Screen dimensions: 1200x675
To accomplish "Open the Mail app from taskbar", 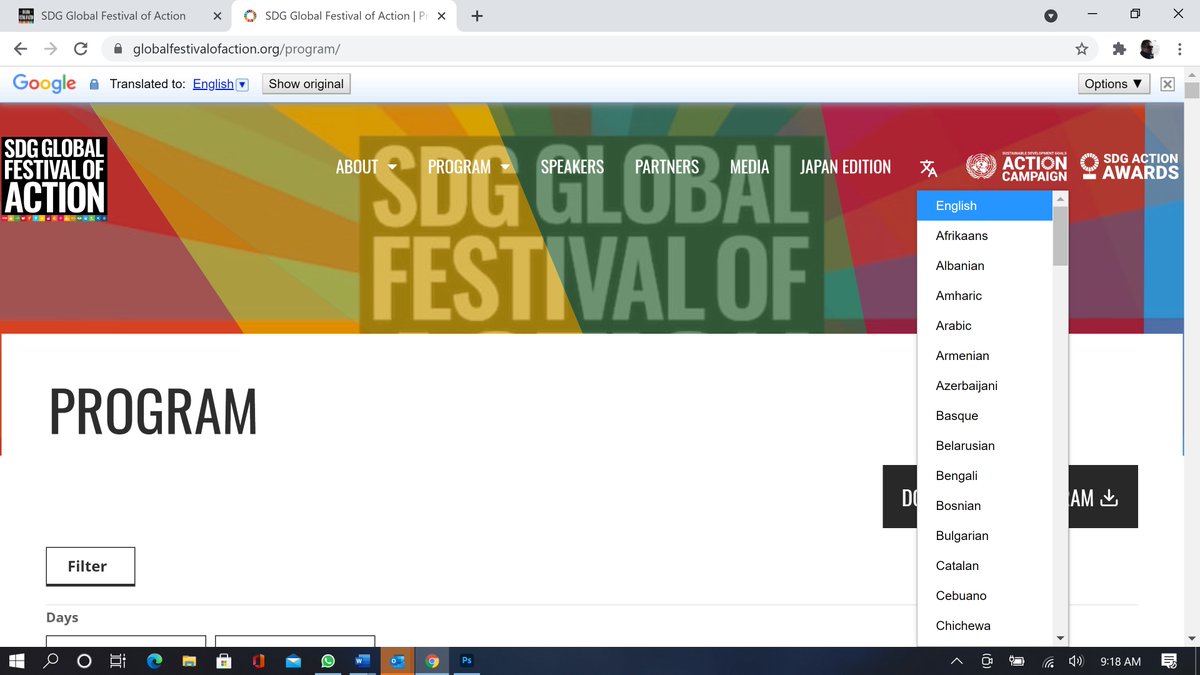I will click(293, 661).
